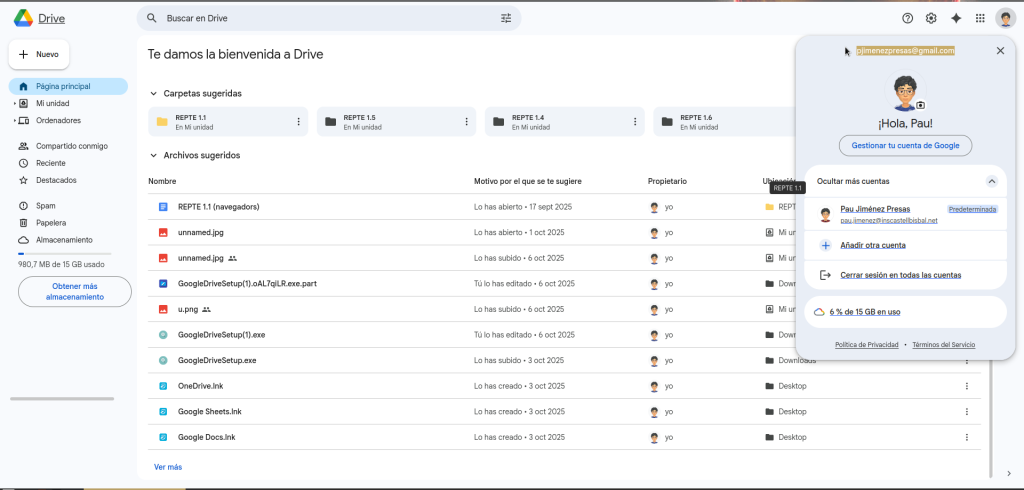The height and width of the screenshot is (490, 1024).
Task: Collapse the Carpetas sugeridas section
Action: 153,93
